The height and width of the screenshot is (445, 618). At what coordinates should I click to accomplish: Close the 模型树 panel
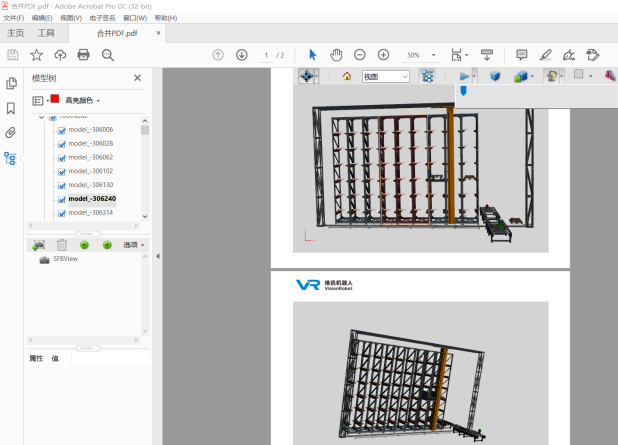point(137,78)
